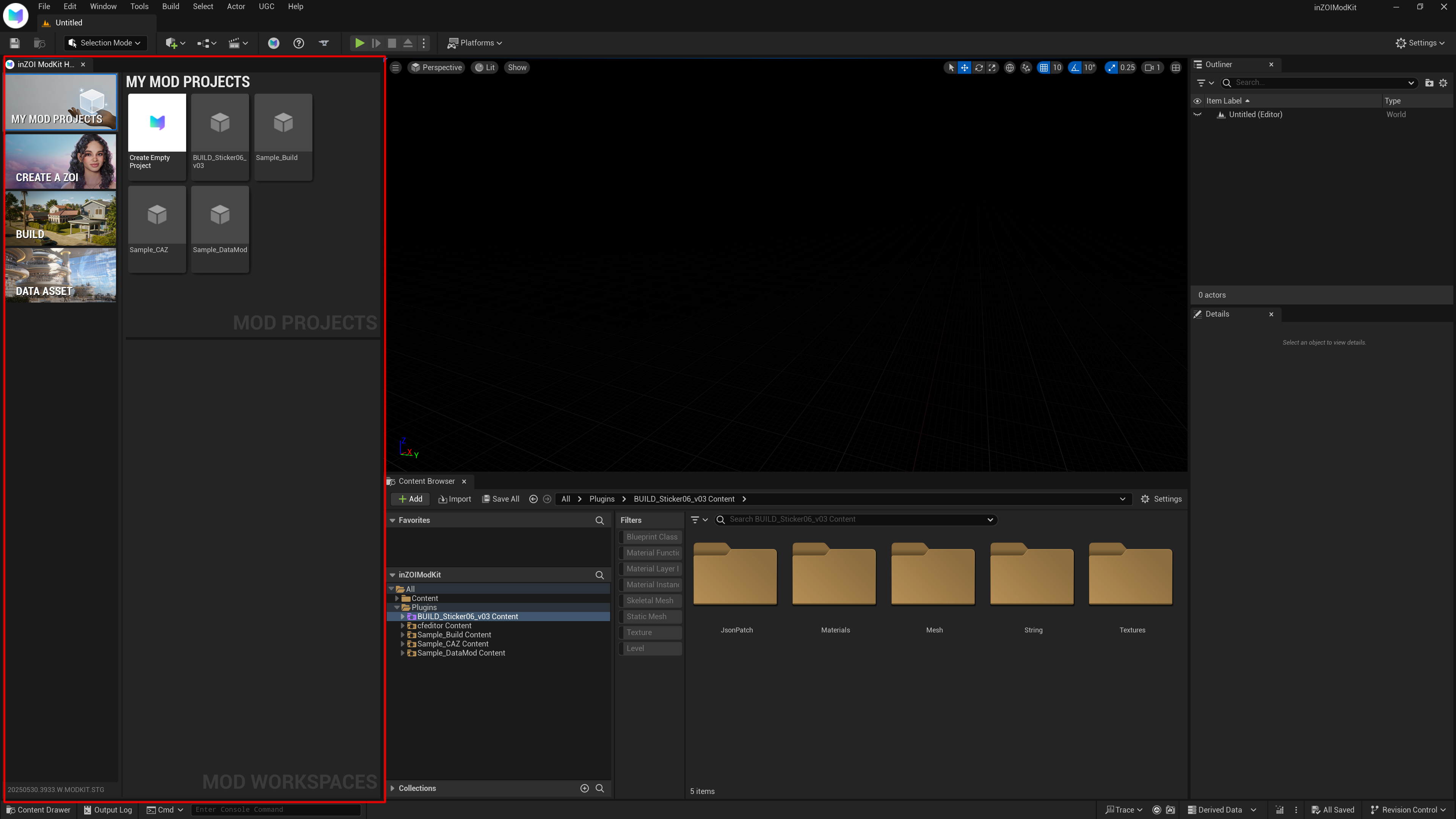
Task: Open viewport hamburger options menu
Action: tap(395, 67)
